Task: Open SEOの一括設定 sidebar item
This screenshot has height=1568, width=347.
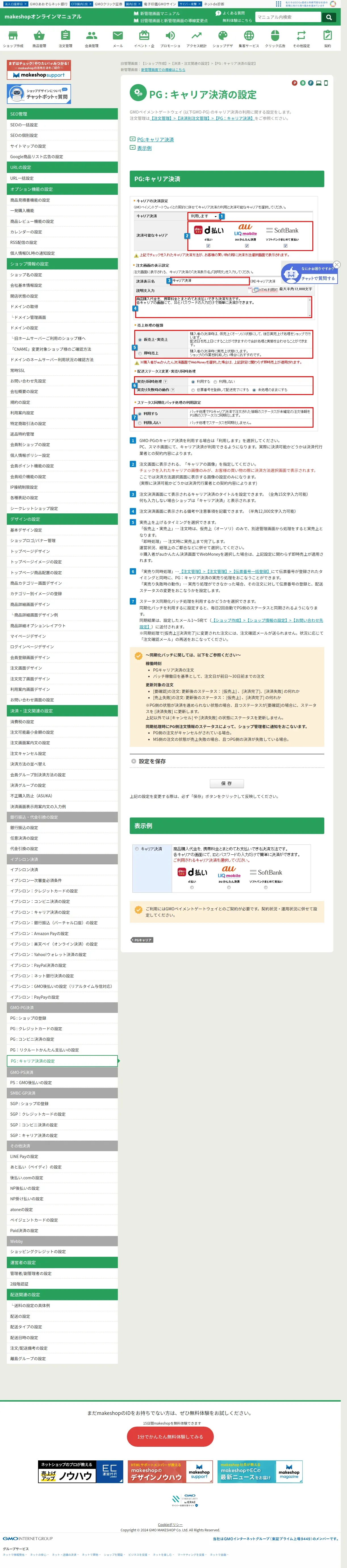Action: click(x=62, y=125)
